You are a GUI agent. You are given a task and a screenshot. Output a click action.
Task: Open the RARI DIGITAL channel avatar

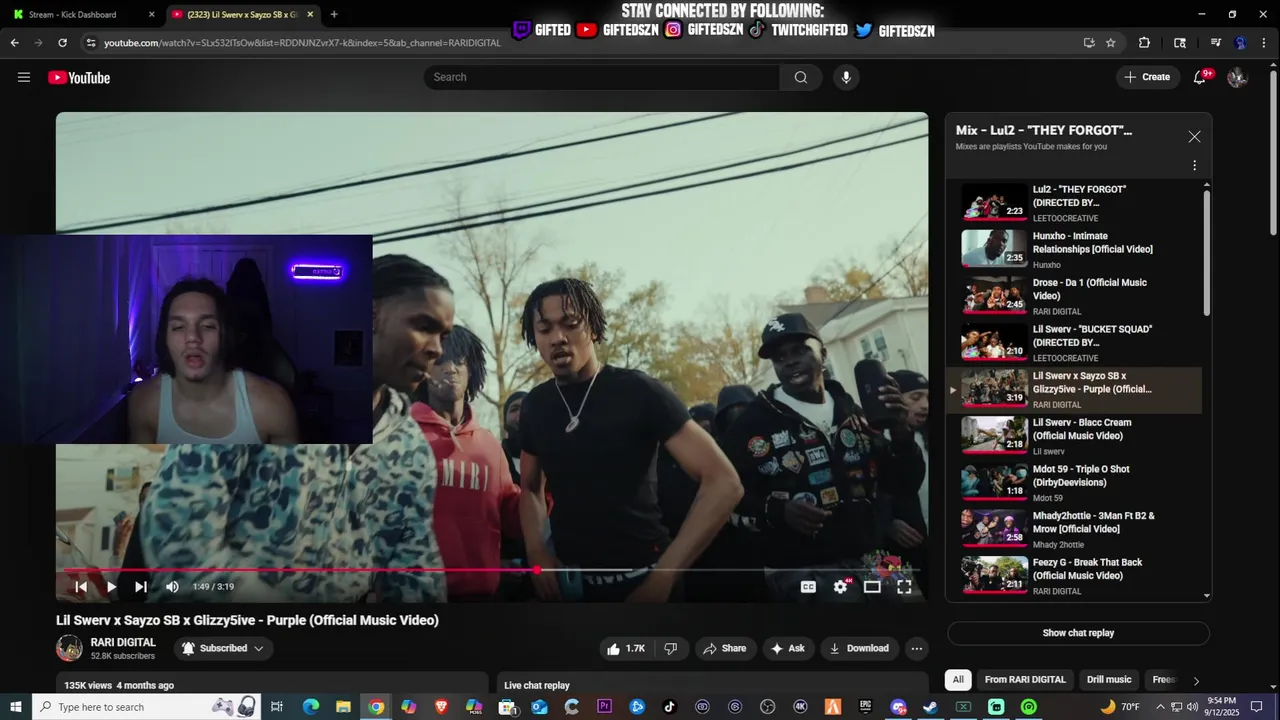69,648
